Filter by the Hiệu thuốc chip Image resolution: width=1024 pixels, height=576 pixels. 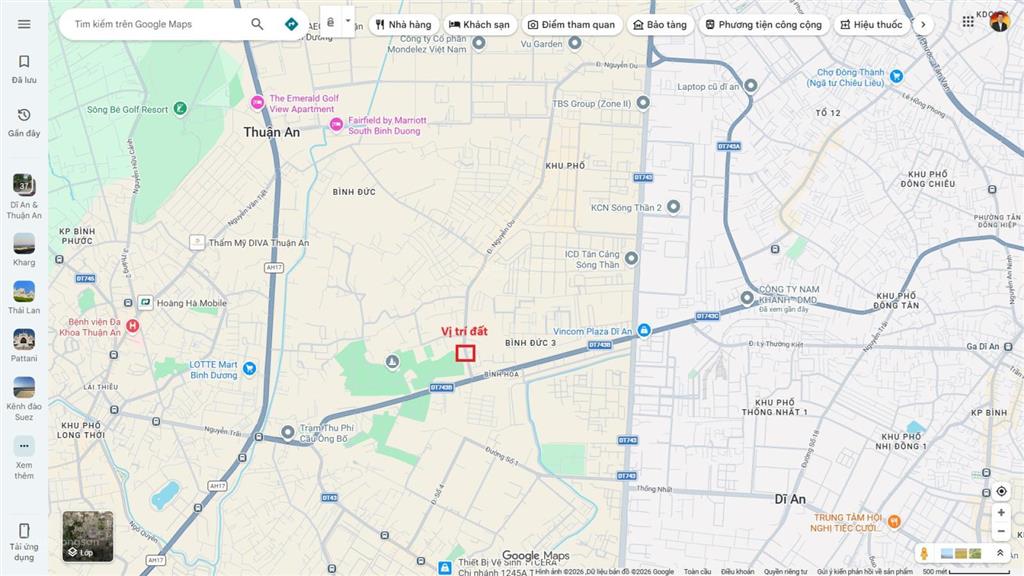click(872, 25)
